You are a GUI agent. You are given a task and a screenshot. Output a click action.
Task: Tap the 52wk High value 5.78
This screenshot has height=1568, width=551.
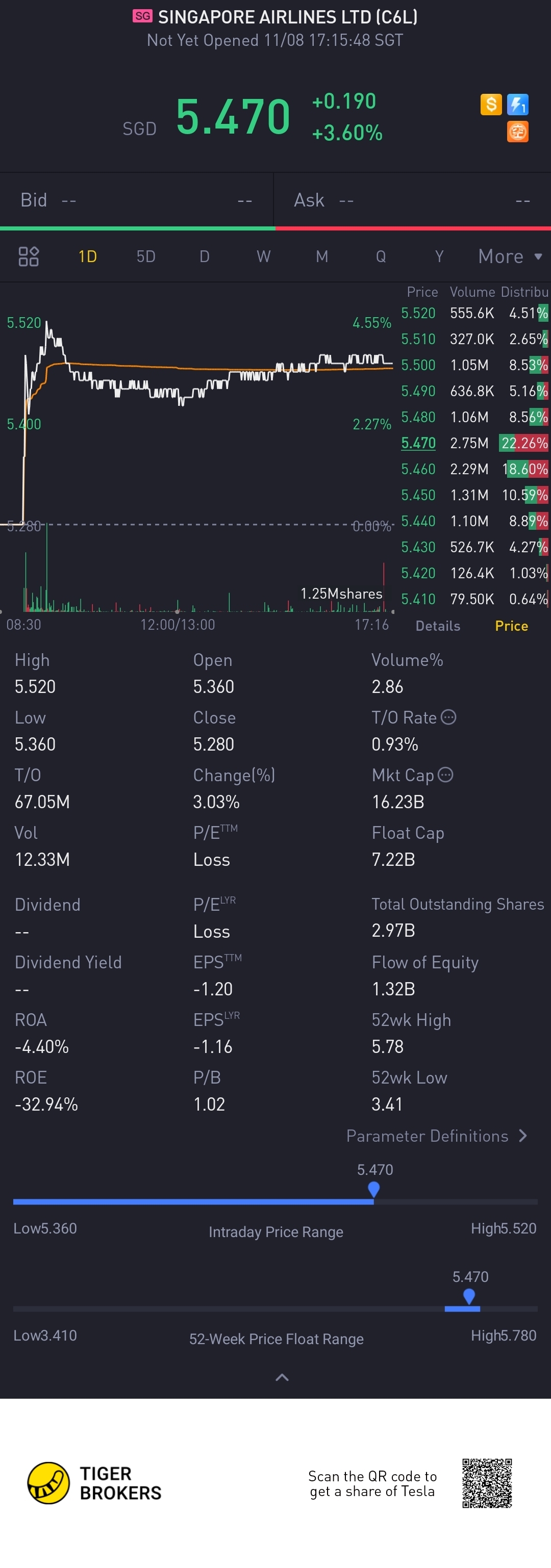pos(388,1046)
